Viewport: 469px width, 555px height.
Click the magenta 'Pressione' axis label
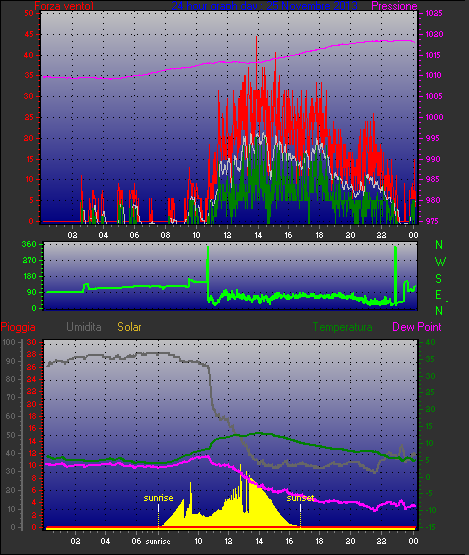pyautogui.click(x=394, y=6)
